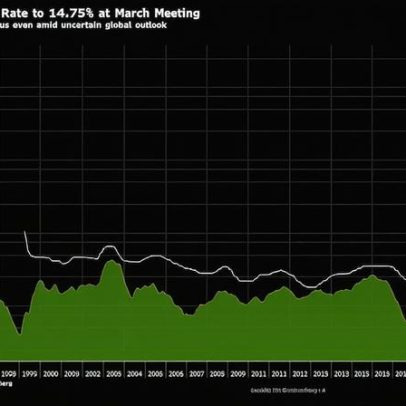Select the "2000" year label on the axis
This screenshot has width=406, height=406.
(50, 374)
